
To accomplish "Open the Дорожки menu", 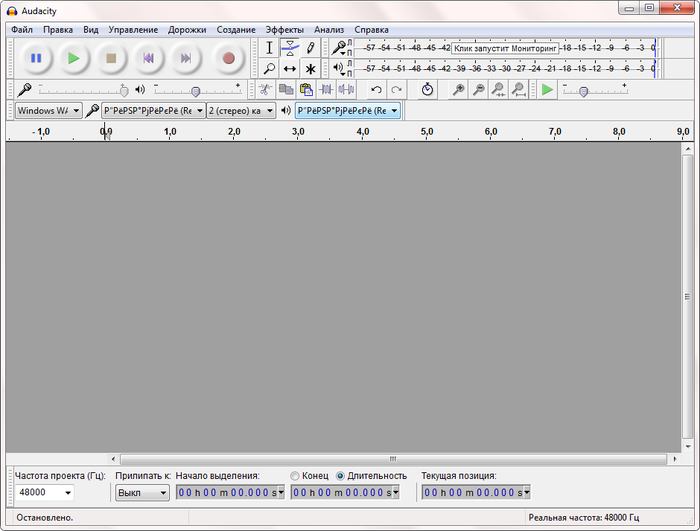I will click(187, 30).
